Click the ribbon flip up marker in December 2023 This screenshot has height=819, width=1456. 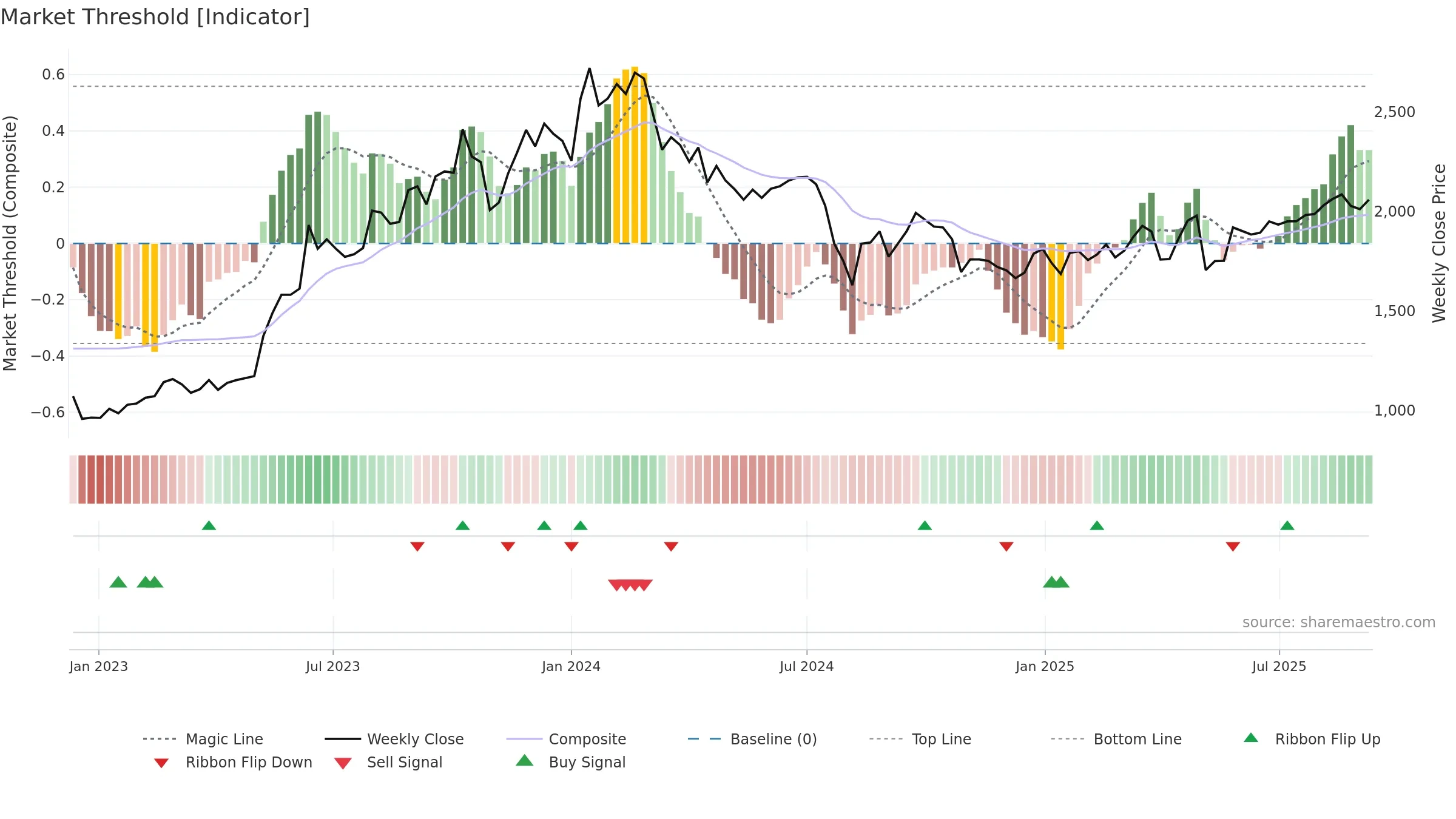544,525
